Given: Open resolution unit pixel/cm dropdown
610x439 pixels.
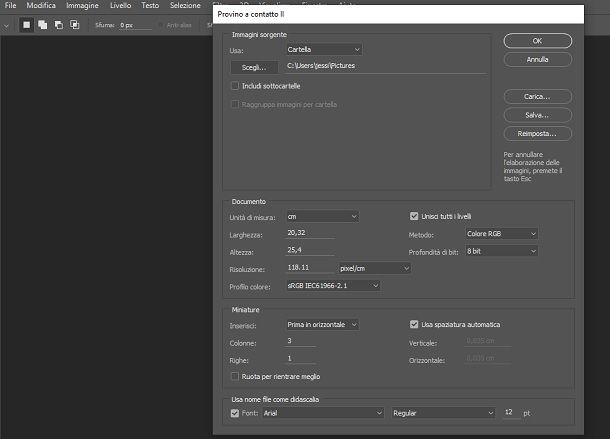Looking at the screenshot, I should (375, 268).
